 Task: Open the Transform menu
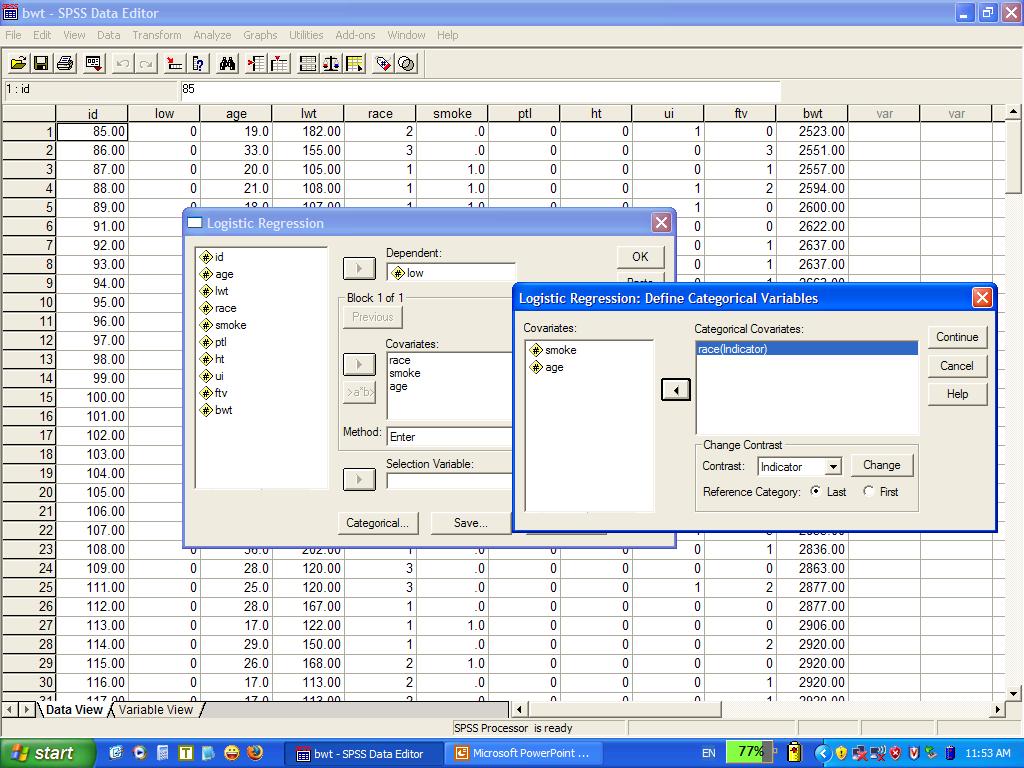[157, 35]
